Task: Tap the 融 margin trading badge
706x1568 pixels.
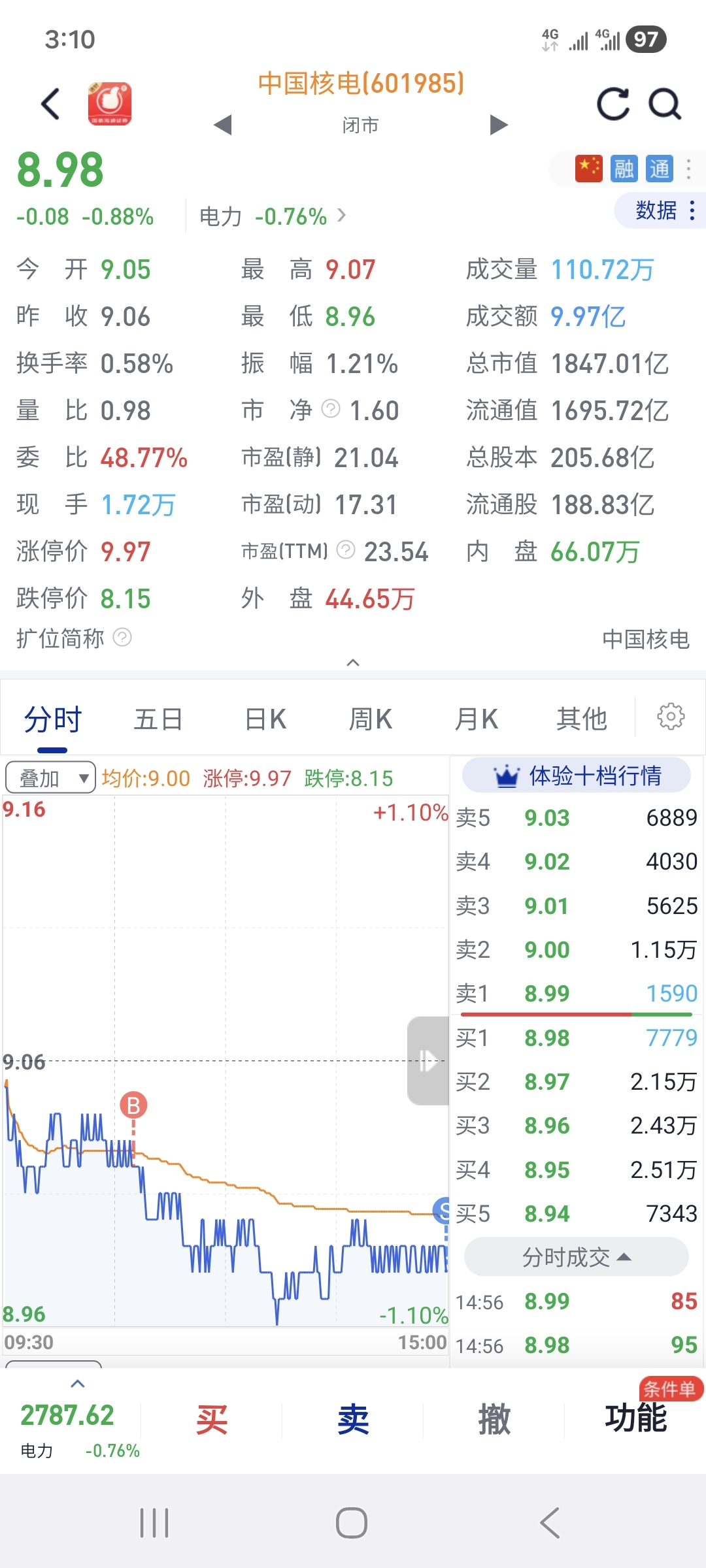Action: 624,169
